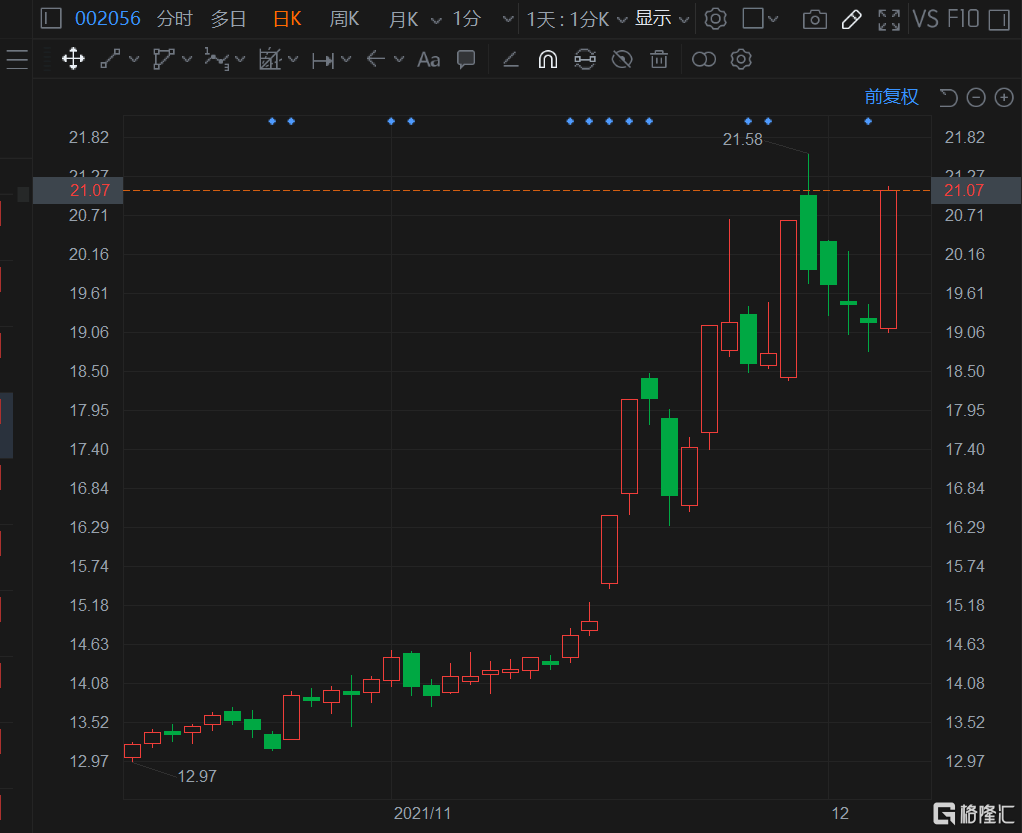Switch to 周K weekly chart tab
This screenshot has width=1022, height=833.
344,19
